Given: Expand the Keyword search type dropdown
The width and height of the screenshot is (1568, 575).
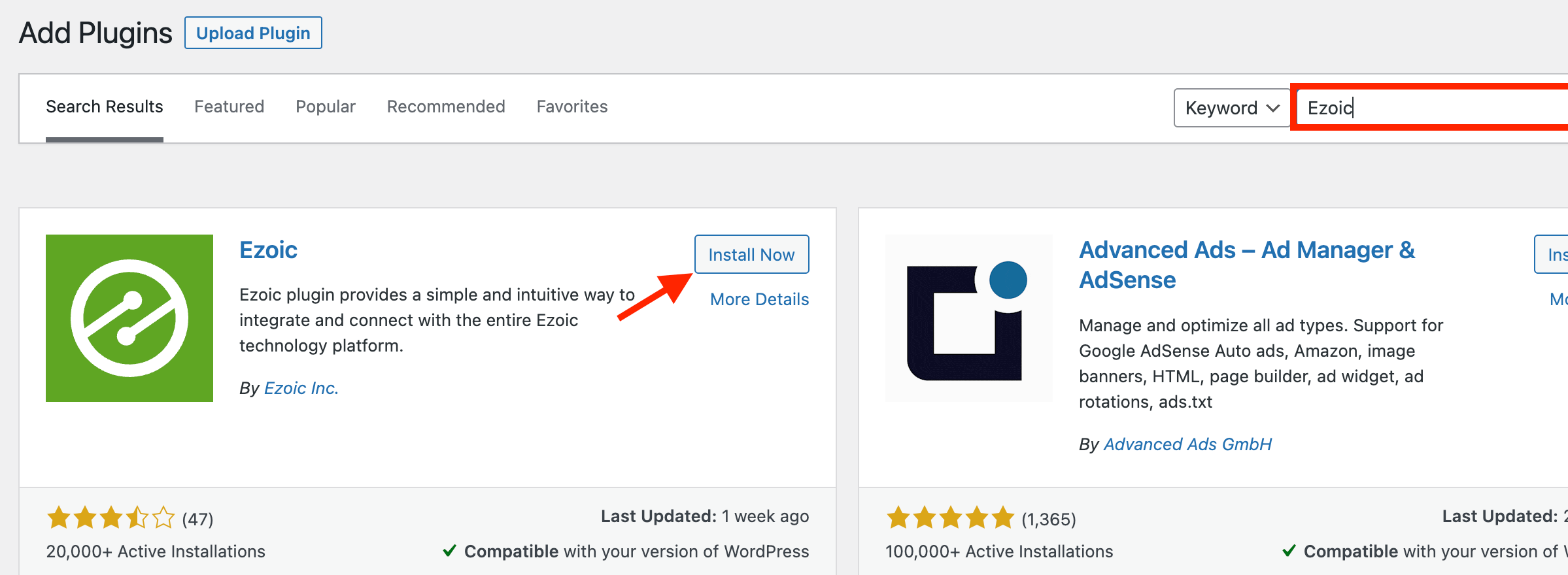Looking at the screenshot, I should [x=1232, y=108].
